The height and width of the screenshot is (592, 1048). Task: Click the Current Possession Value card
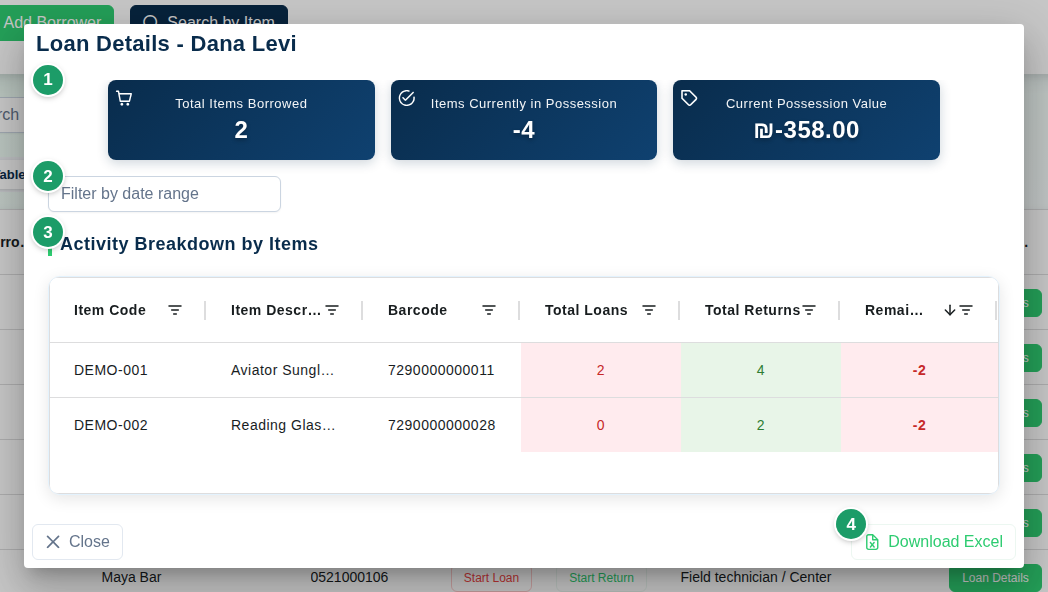[806, 120]
